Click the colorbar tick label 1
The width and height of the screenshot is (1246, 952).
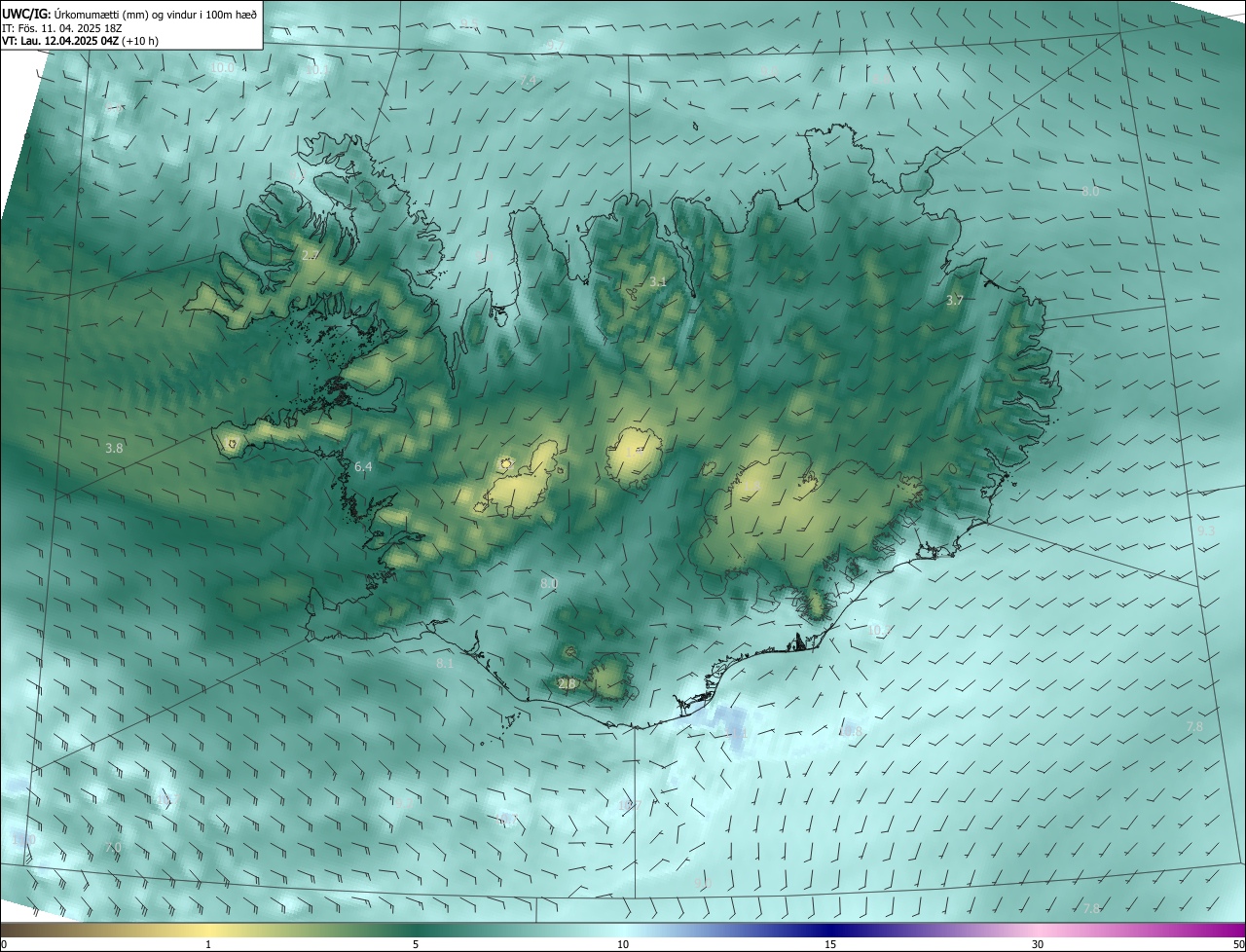(x=208, y=944)
